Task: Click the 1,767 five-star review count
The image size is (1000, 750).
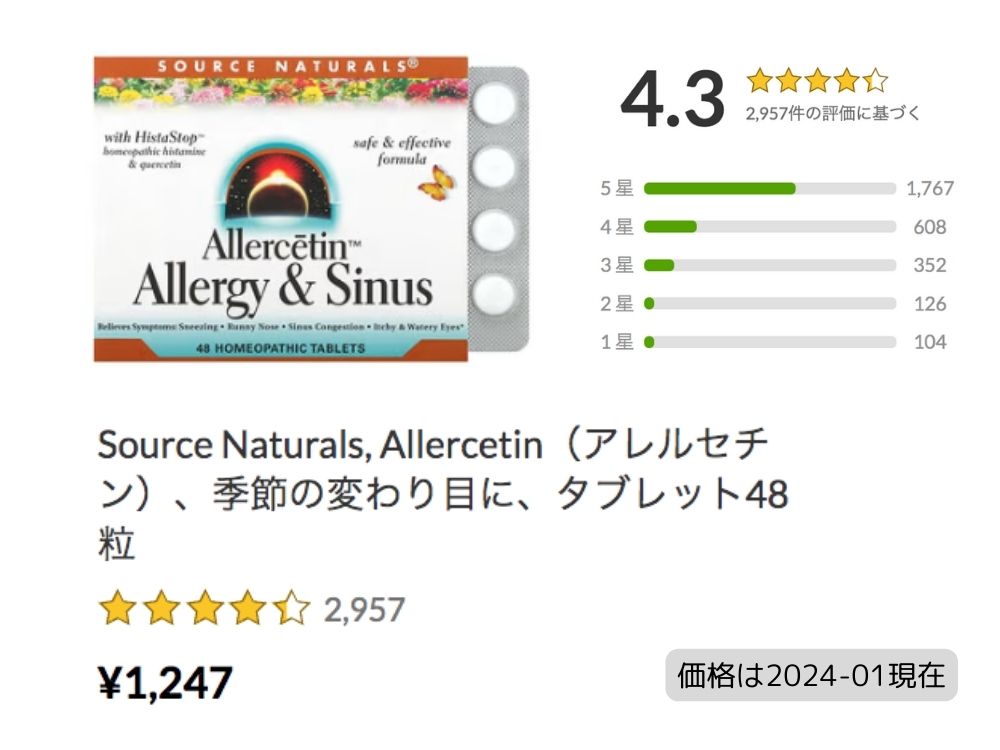Action: (929, 188)
